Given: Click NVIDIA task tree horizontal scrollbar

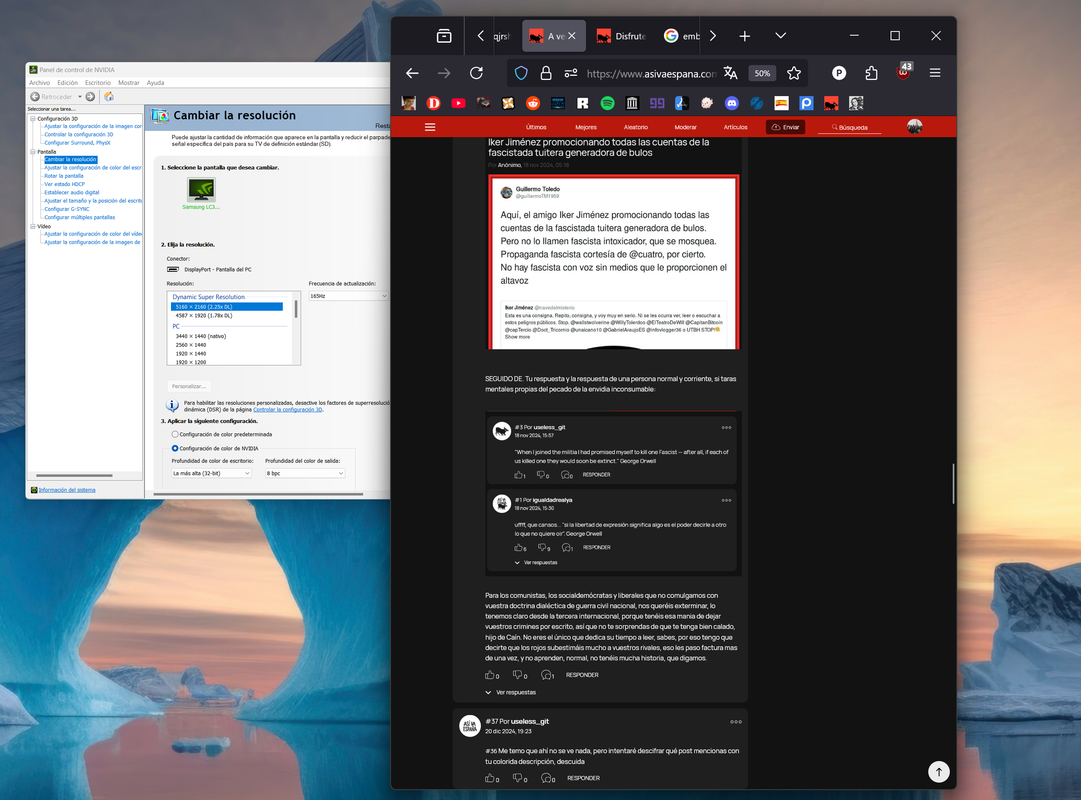Looking at the screenshot, I should click(74, 475).
